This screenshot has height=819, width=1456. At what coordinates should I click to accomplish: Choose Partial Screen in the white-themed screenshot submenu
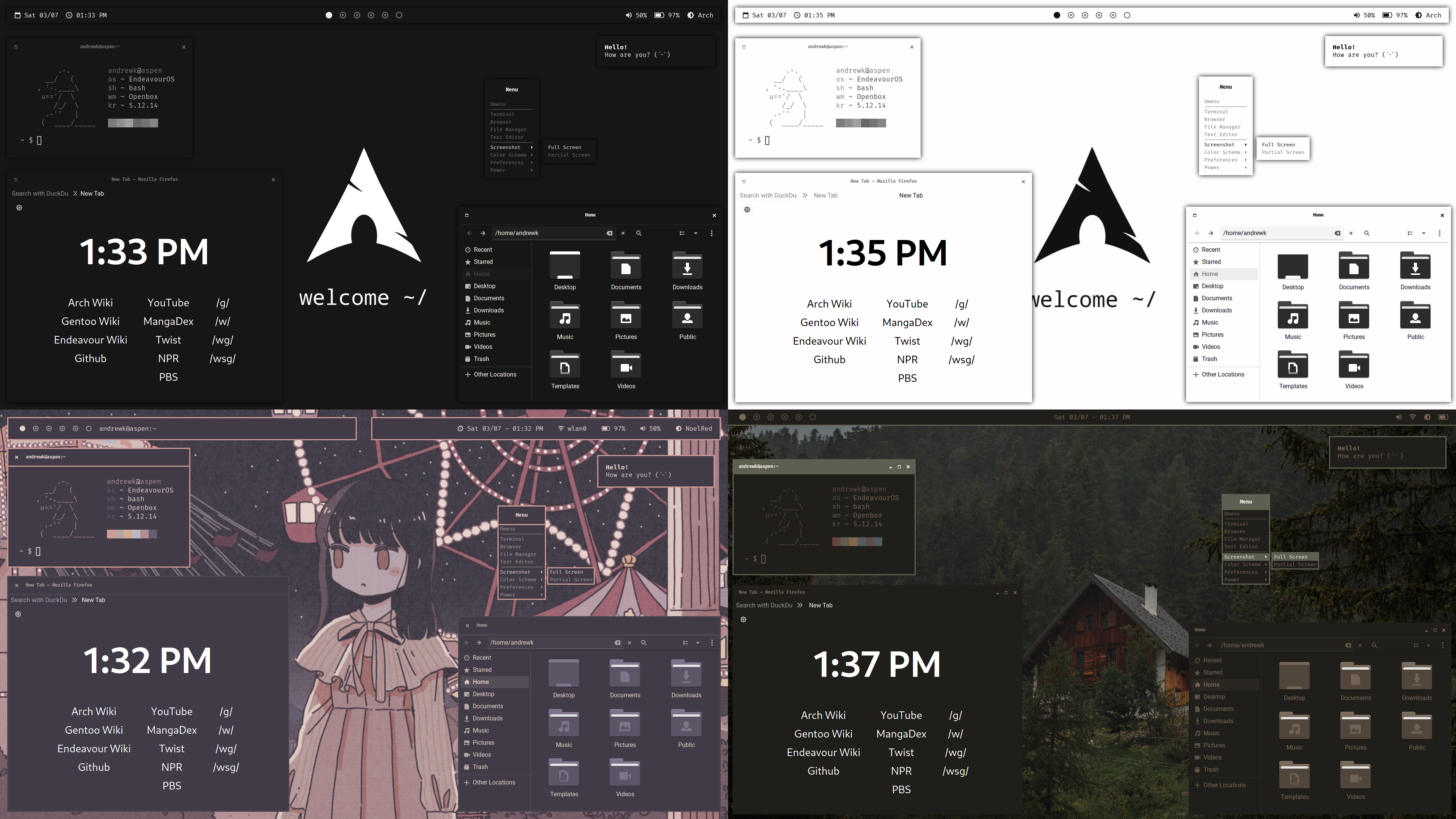[1282, 152]
